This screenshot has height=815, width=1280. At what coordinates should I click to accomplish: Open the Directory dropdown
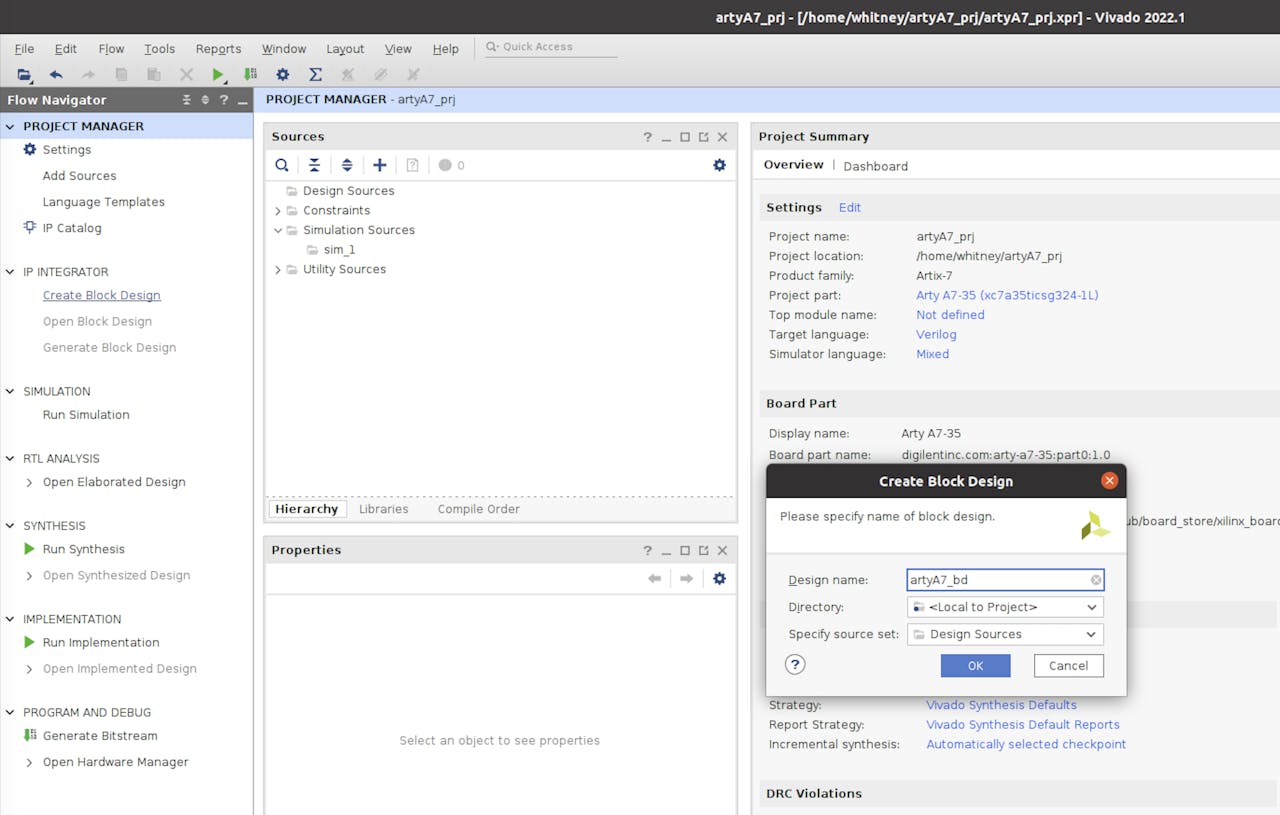click(x=1005, y=607)
